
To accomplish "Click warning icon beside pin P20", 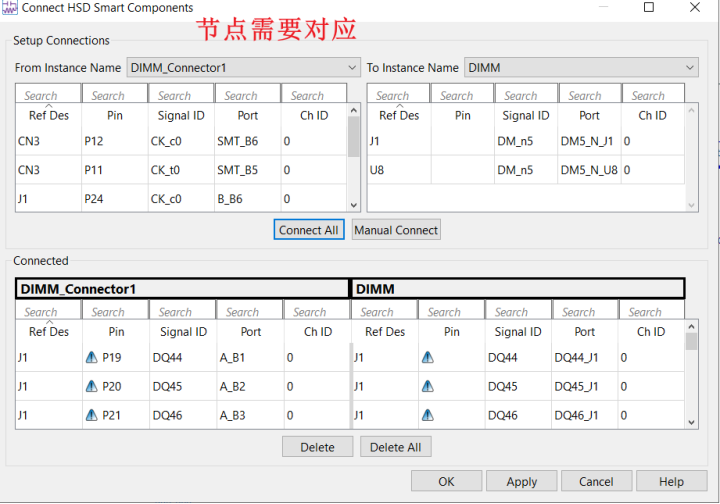I will coord(92,386).
